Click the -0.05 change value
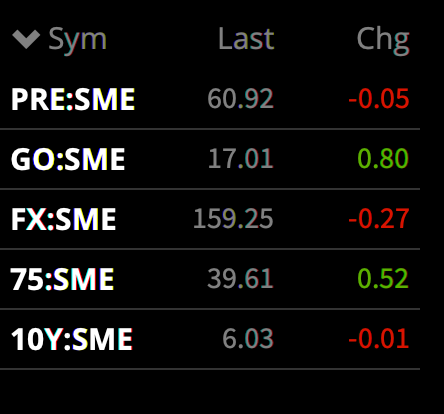444x414 pixels. point(379,99)
